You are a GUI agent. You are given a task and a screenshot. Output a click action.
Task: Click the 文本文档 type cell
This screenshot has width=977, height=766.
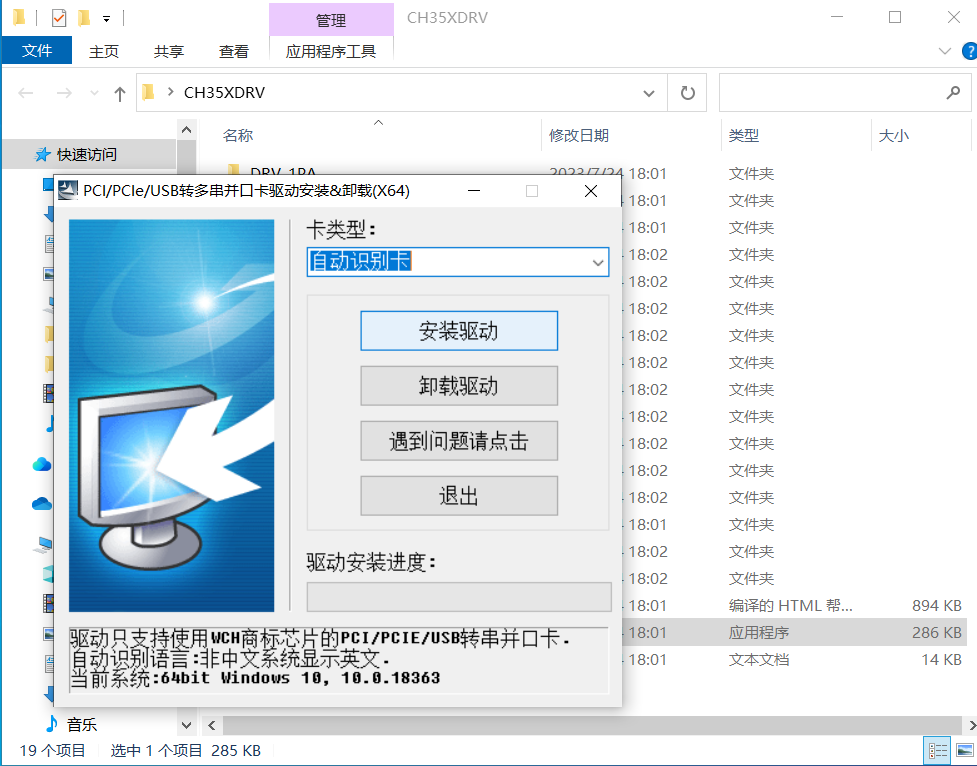click(759, 659)
